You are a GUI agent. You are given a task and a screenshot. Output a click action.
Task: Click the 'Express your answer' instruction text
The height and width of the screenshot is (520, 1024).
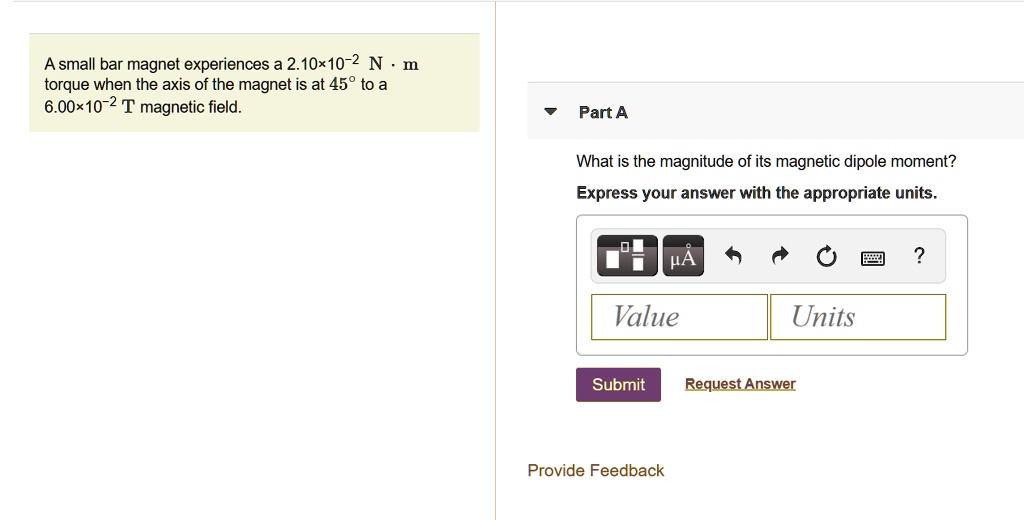coord(756,193)
